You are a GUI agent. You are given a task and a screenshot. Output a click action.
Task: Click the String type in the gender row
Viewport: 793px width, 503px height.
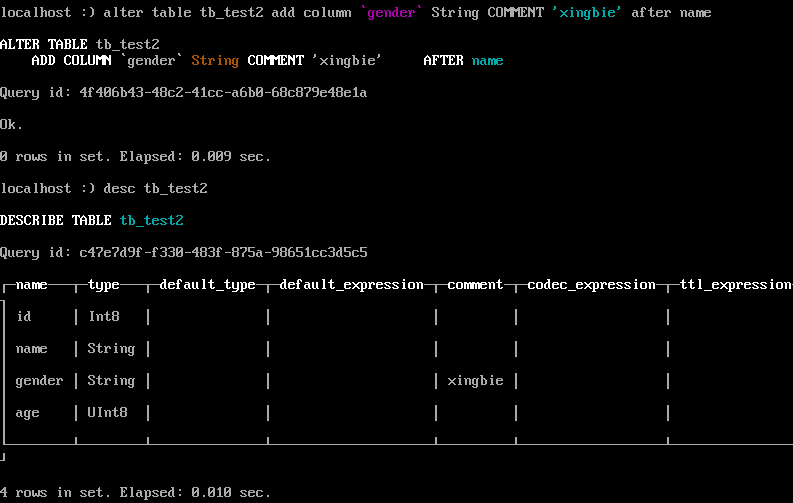pos(111,381)
